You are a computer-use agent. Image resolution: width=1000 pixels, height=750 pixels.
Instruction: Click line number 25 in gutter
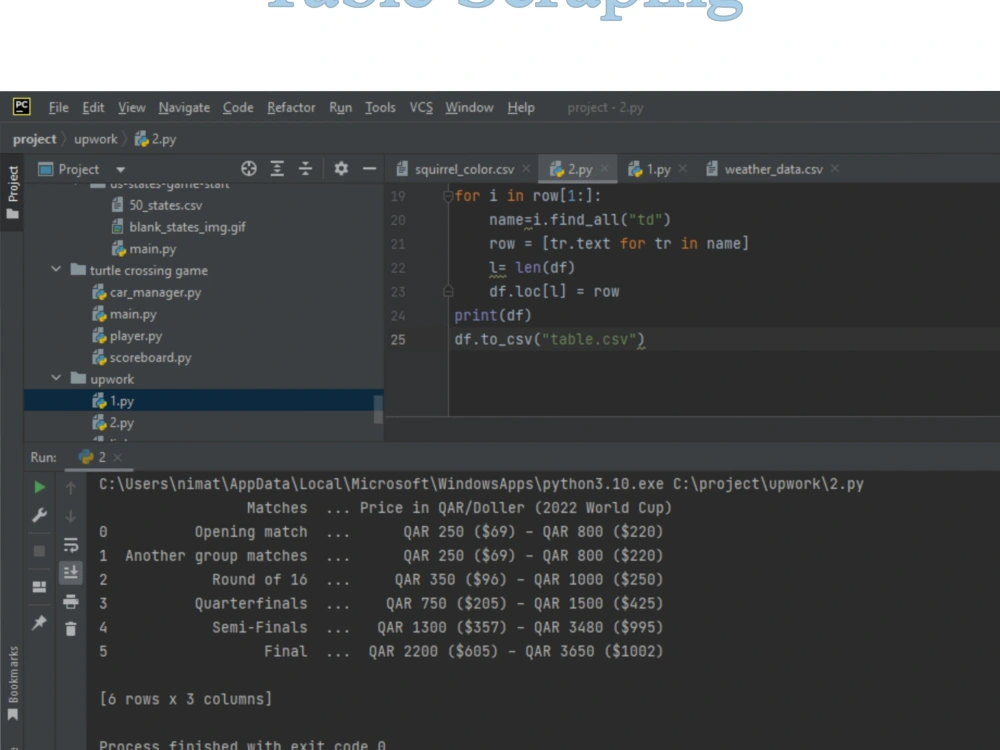(x=398, y=340)
